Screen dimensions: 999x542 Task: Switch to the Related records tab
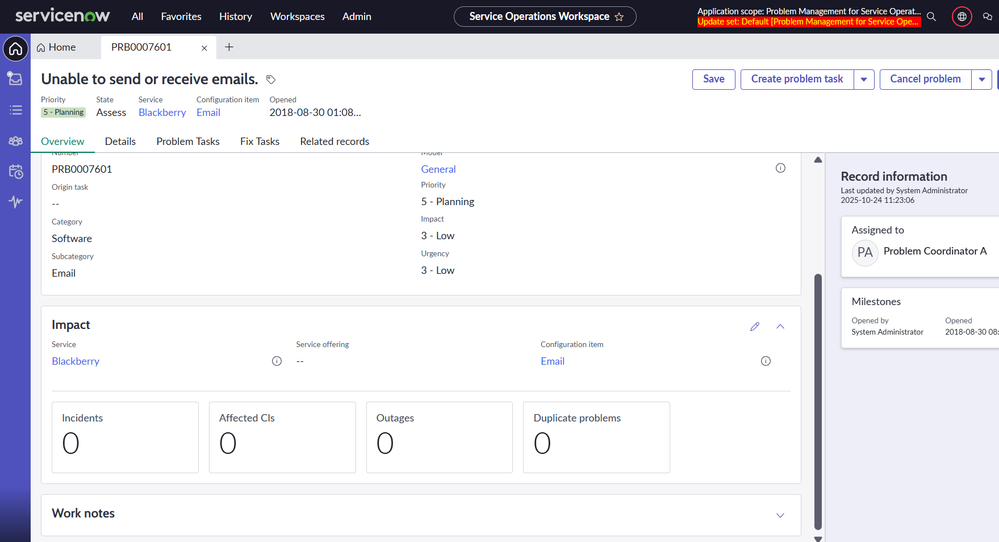click(334, 141)
